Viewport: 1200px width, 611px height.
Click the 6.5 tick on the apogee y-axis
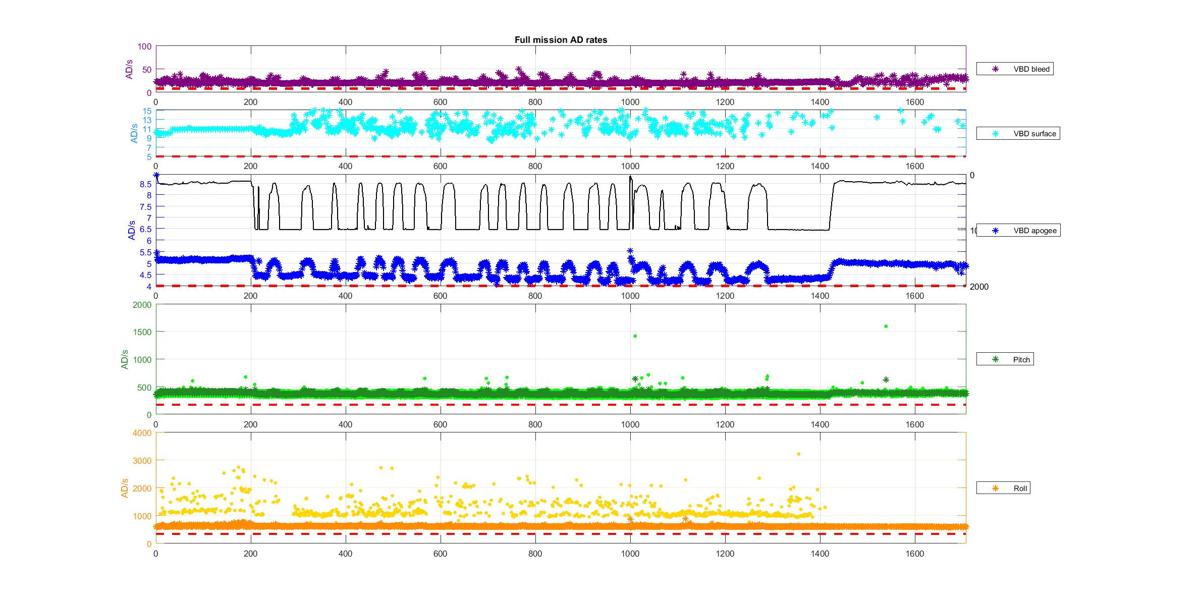coord(145,230)
